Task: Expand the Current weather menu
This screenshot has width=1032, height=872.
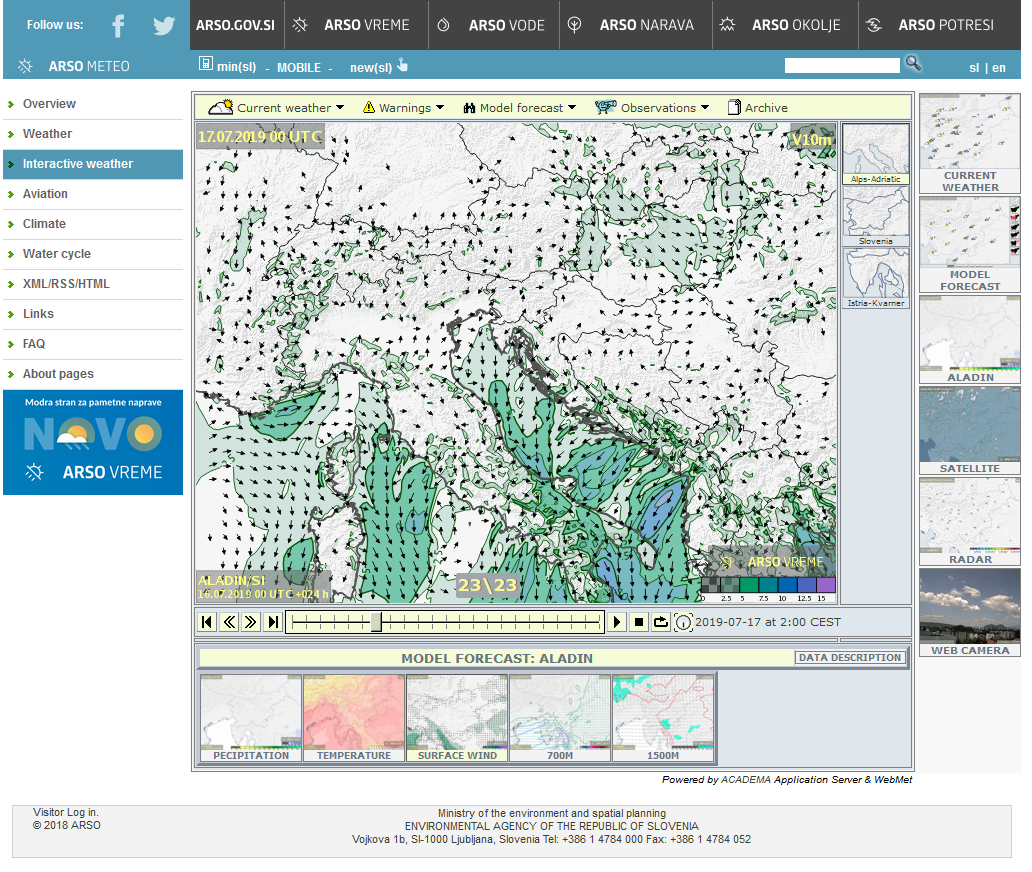Action: tap(276, 107)
